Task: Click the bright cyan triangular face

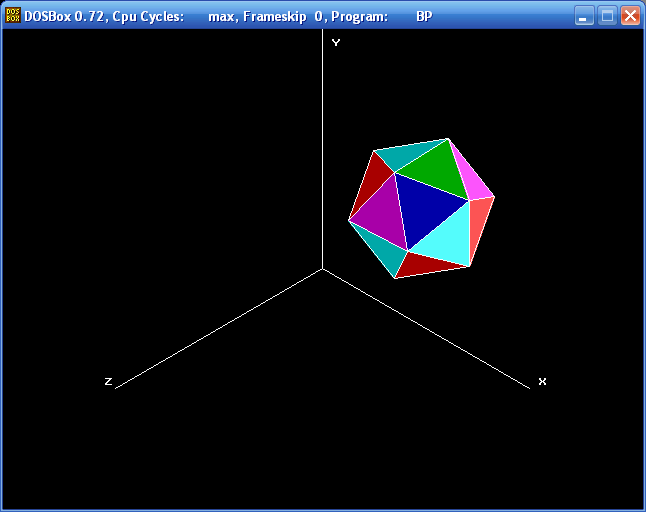Action: pyautogui.click(x=450, y=241)
